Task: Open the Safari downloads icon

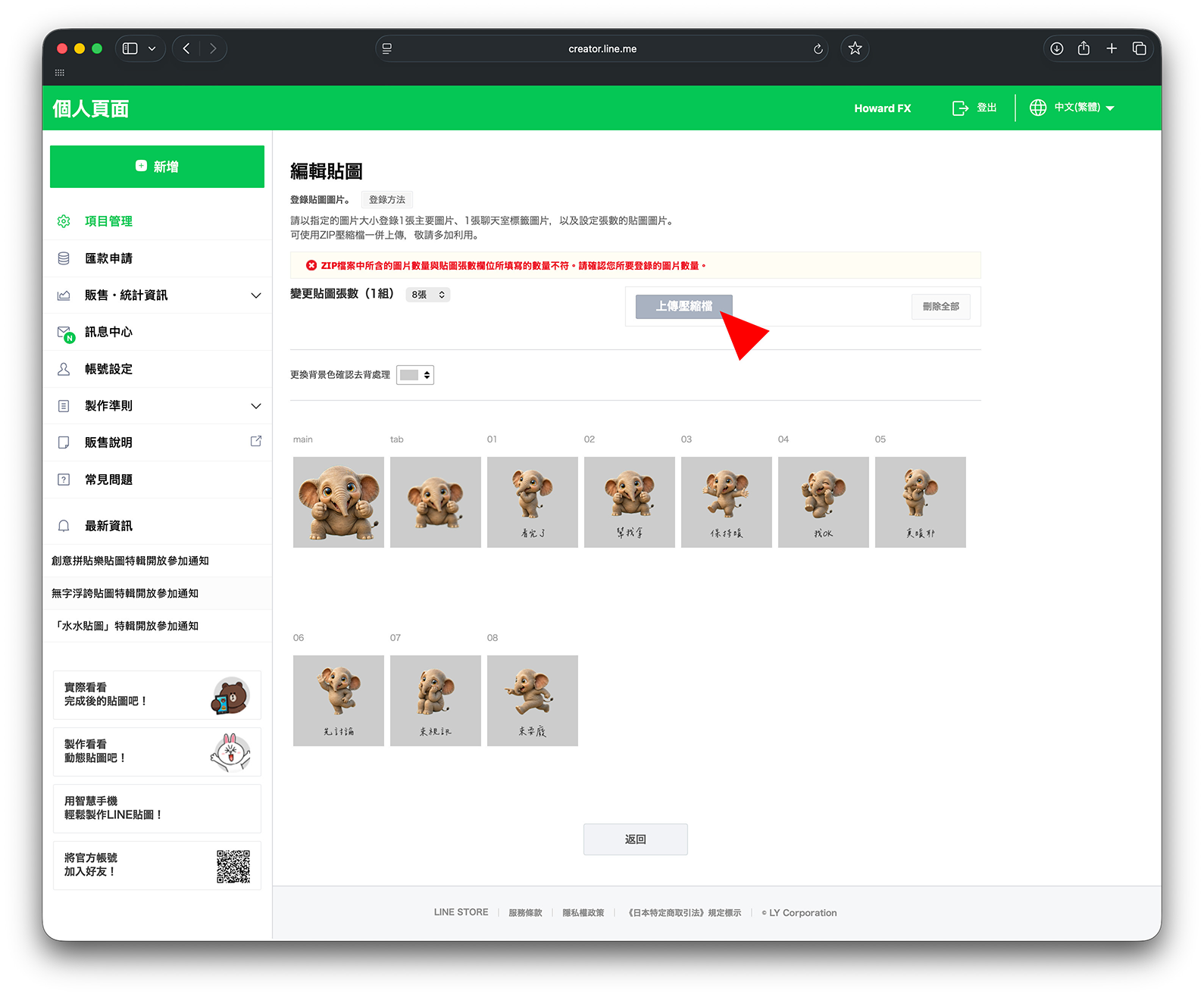Action: [1056, 48]
